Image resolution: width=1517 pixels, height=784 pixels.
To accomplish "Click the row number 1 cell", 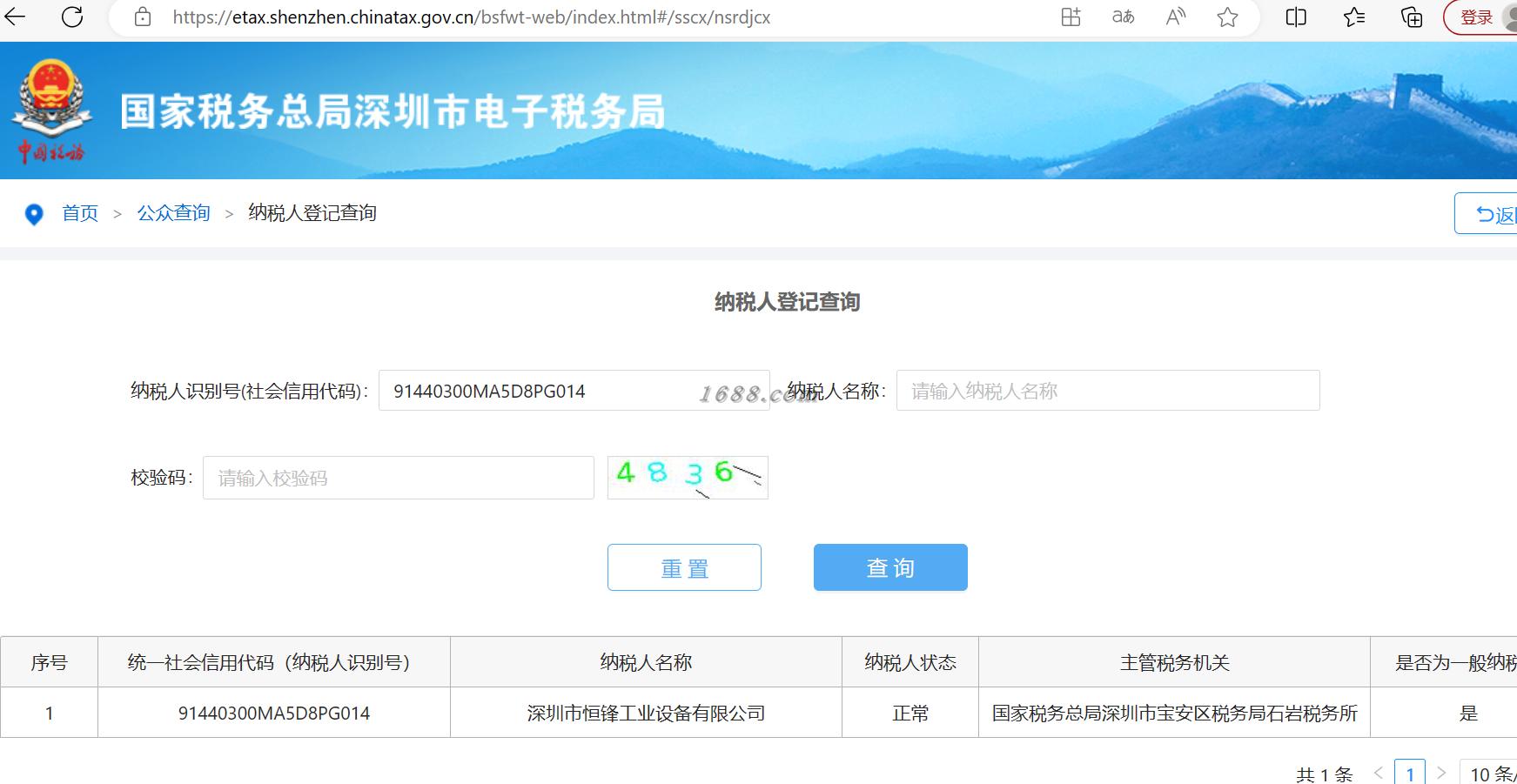I will click(49, 714).
